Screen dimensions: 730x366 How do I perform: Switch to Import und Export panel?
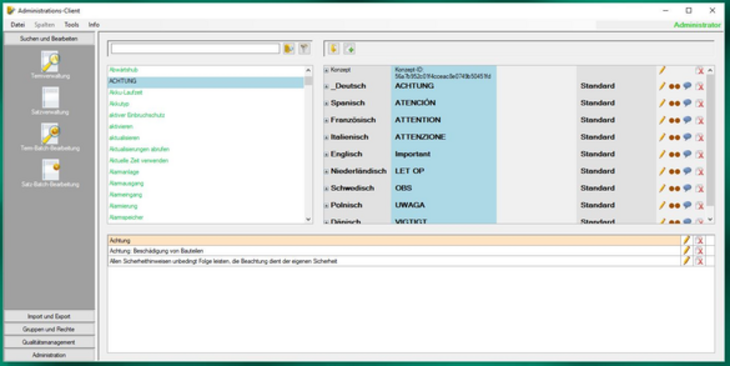coord(49,316)
